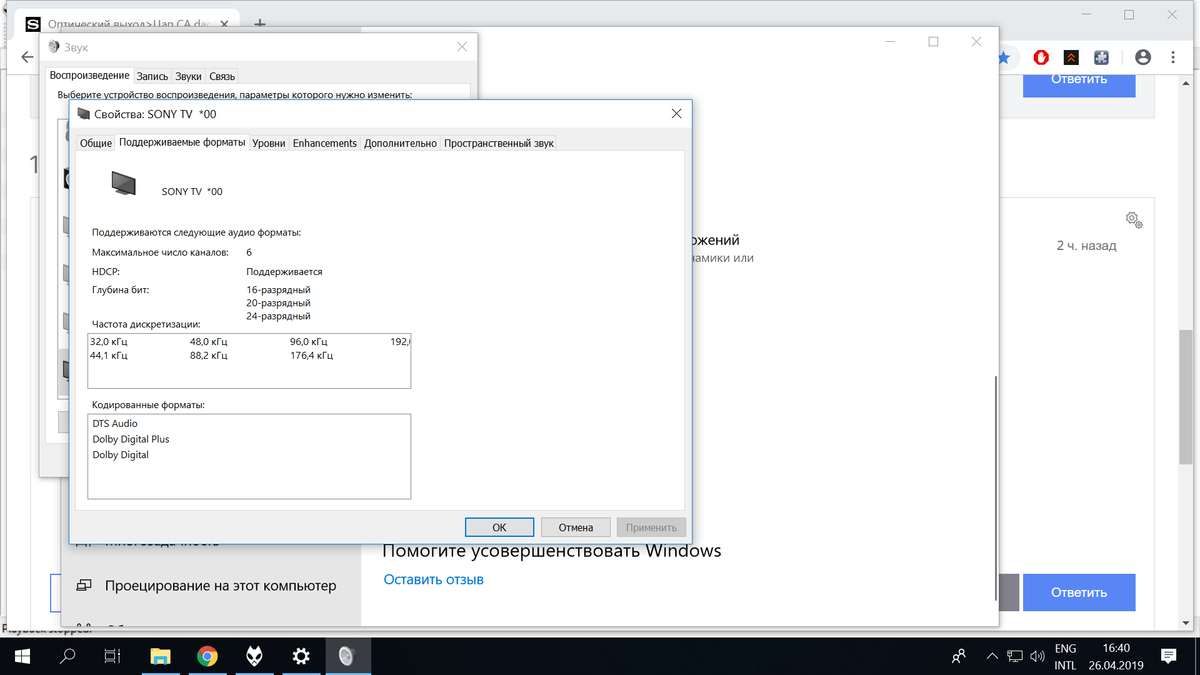The width and height of the screenshot is (1200, 675).
Task: Open the Пространственный звук tab
Action: tap(498, 143)
